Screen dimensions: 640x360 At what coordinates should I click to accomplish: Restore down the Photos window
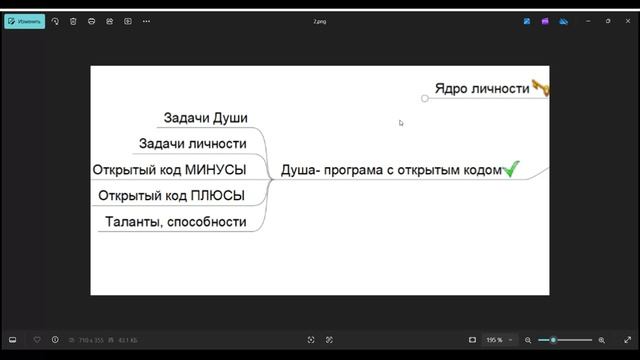608,21
